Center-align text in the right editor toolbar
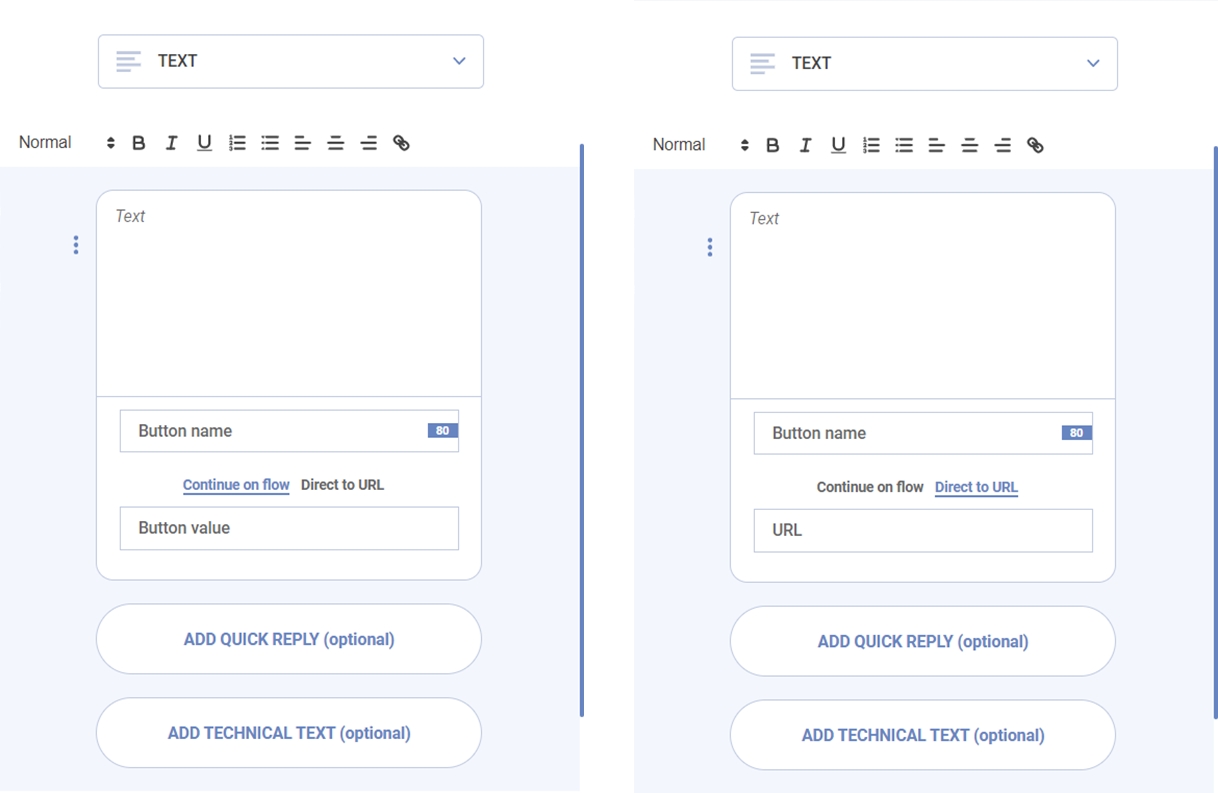This screenshot has height=793, width=1218. 969,145
